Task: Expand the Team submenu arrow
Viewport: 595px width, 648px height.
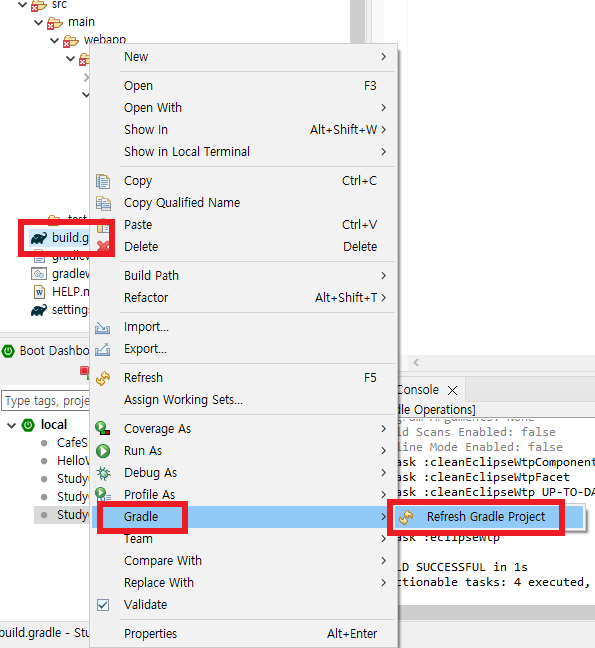Action: point(383,539)
